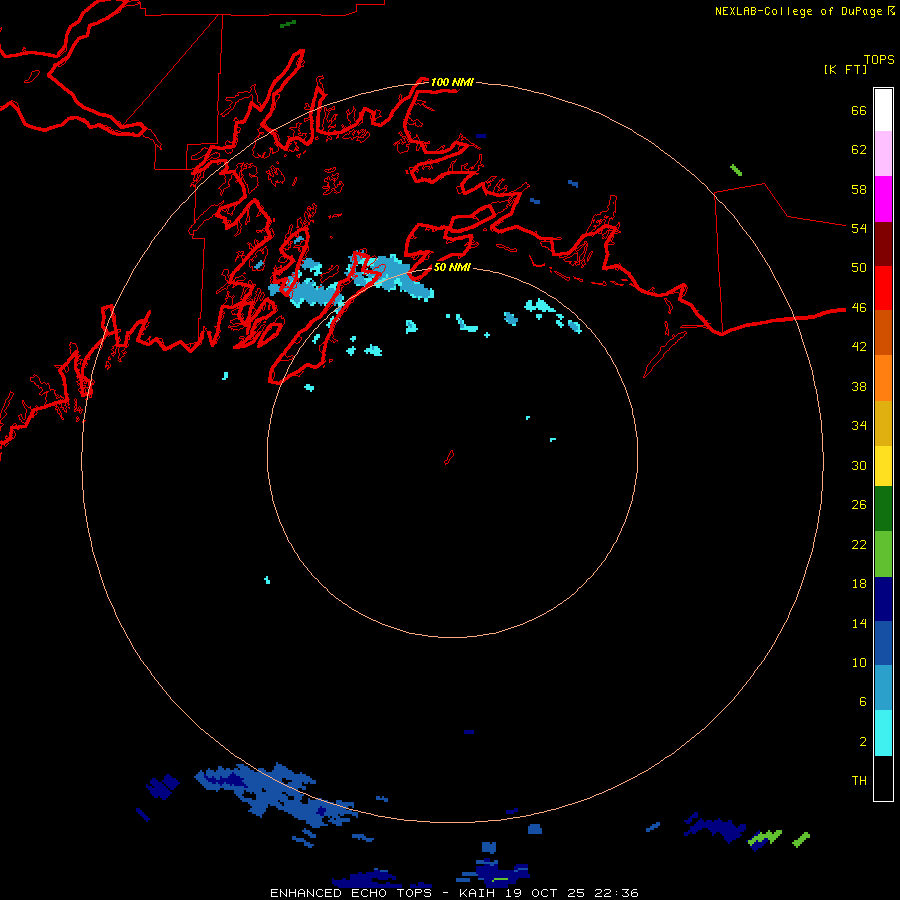Click the light pink legend swatch

pos(883,154)
